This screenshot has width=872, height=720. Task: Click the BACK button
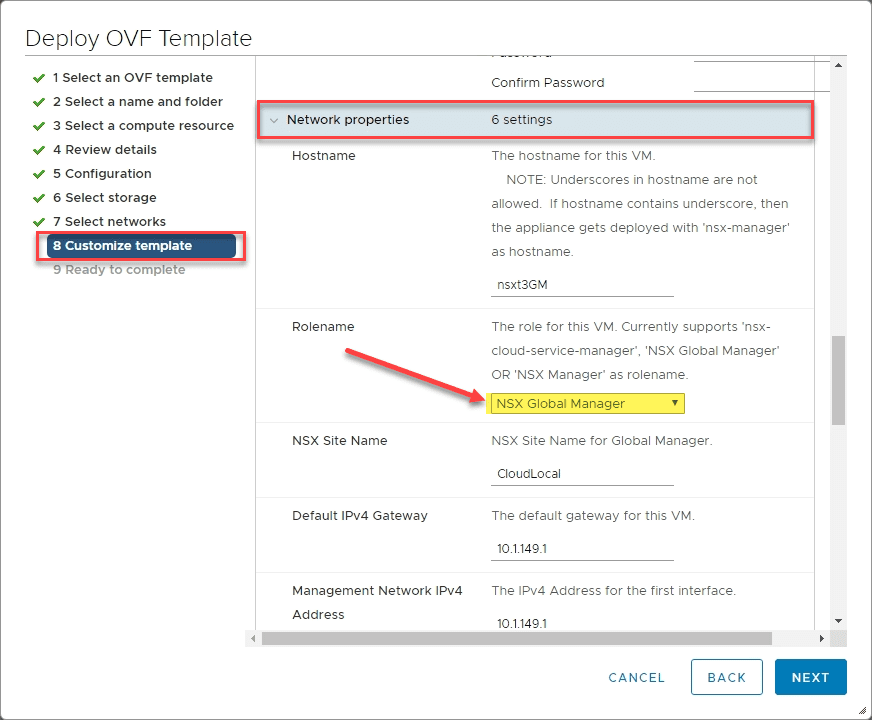pos(726,677)
